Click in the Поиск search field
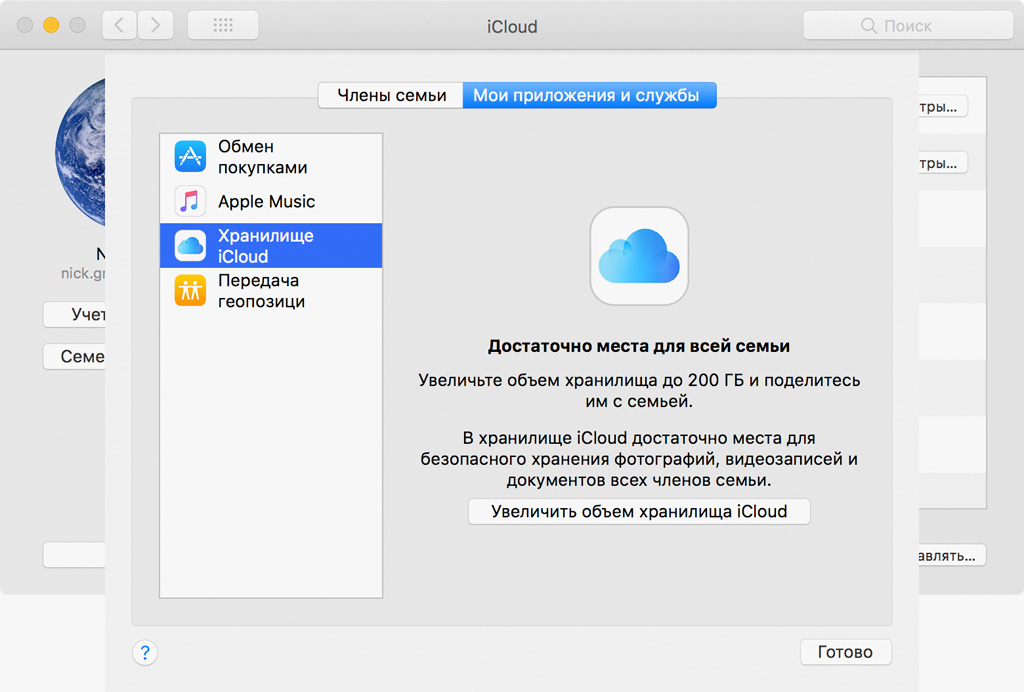The image size is (1024, 692). click(908, 25)
